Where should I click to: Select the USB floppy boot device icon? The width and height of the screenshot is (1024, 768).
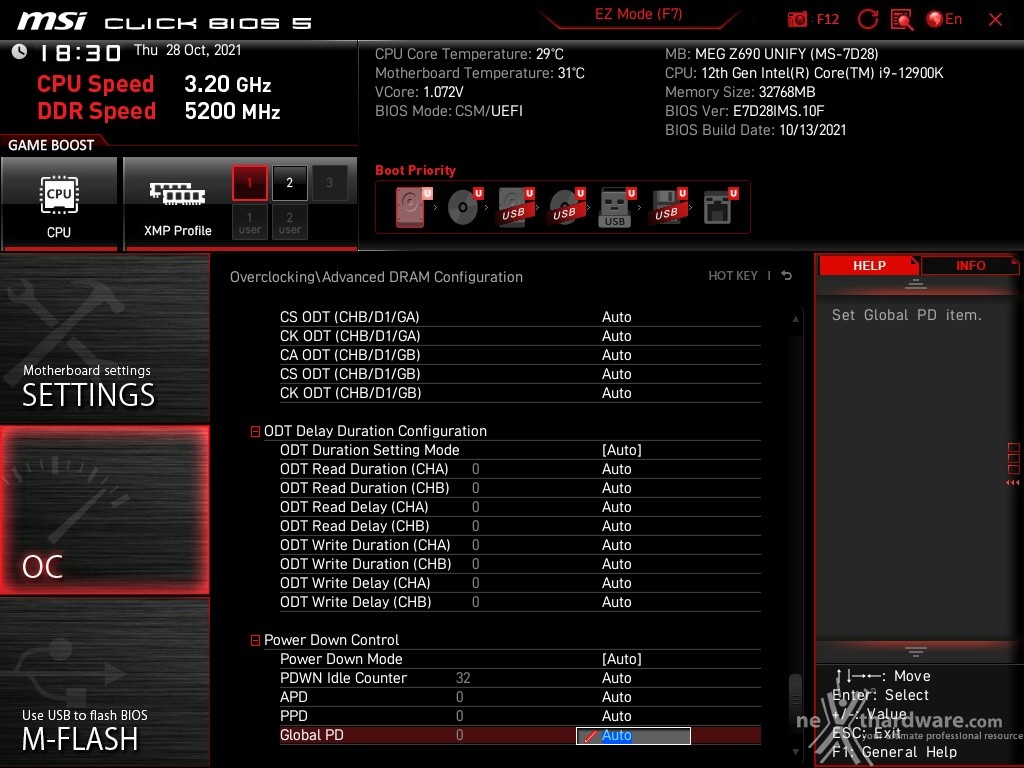[668, 206]
